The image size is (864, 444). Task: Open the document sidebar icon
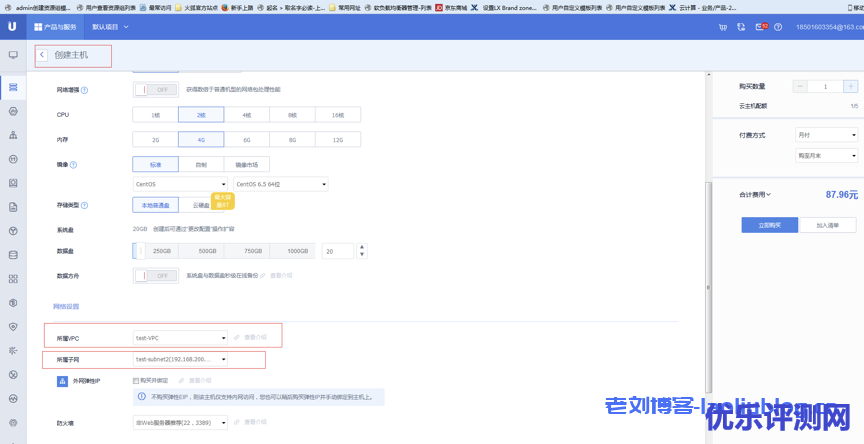(13, 207)
